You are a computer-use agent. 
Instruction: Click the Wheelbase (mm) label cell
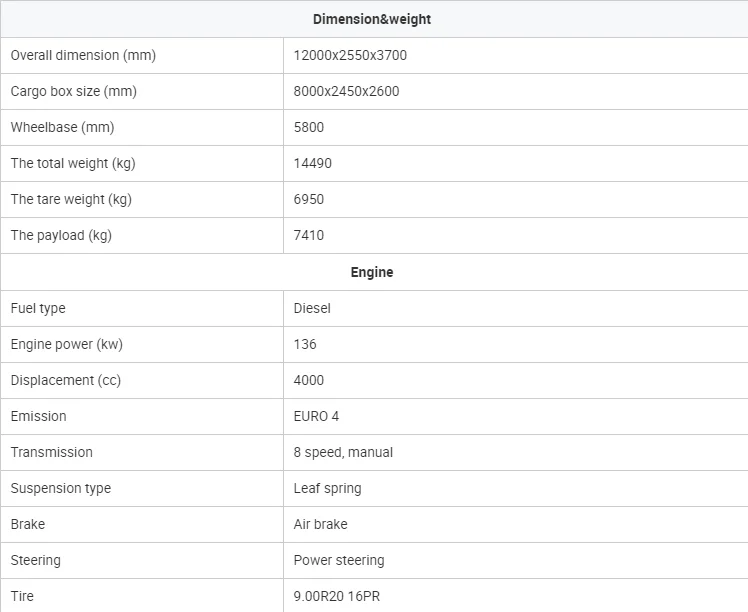point(61,127)
